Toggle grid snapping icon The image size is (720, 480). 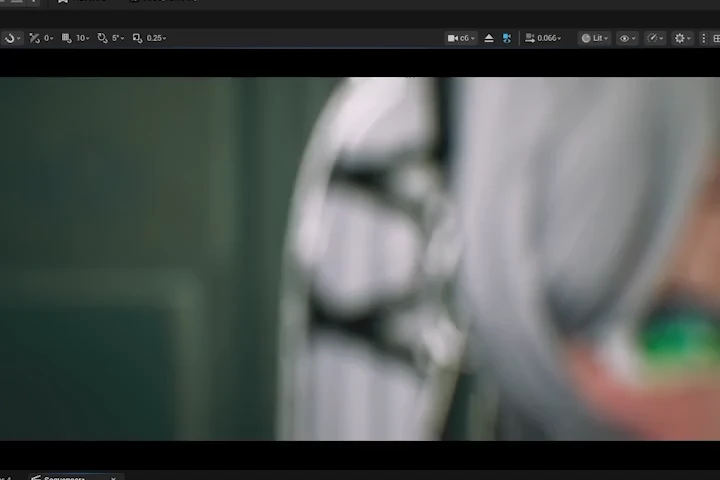(x=67, y=38)
